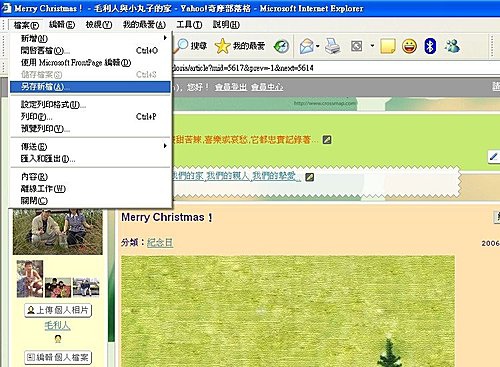Click the pencil icon at right edge of green banner
The height and width of the screenshot is (367, 500).
click(494, 157)
